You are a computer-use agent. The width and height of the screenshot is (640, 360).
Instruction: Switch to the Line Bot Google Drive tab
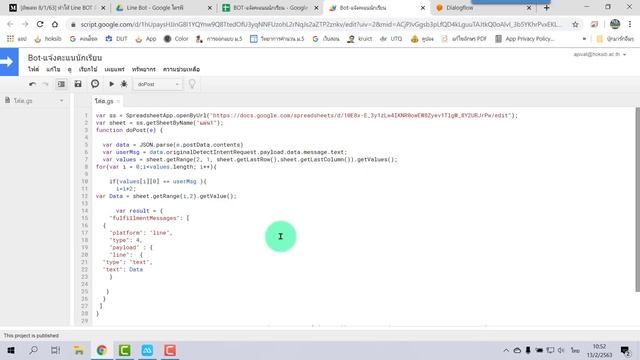163,8
